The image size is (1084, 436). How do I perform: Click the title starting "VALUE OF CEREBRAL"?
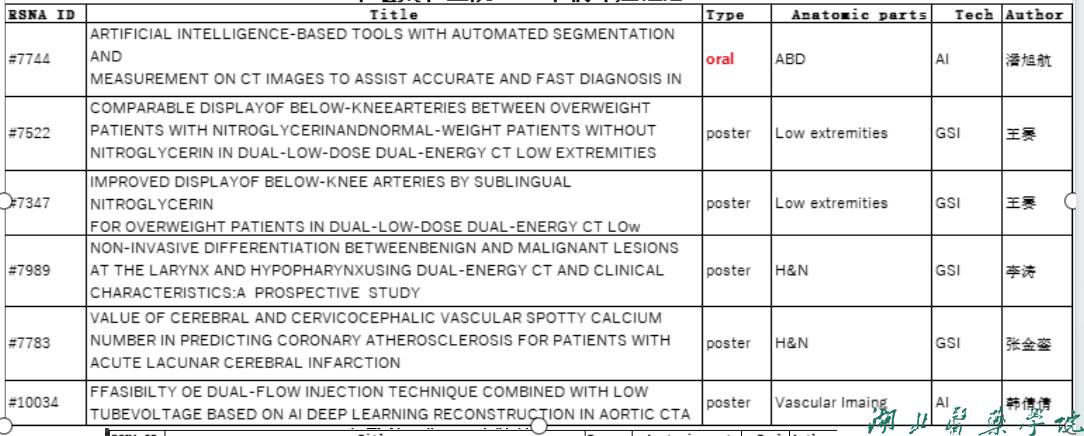point(380,340)
